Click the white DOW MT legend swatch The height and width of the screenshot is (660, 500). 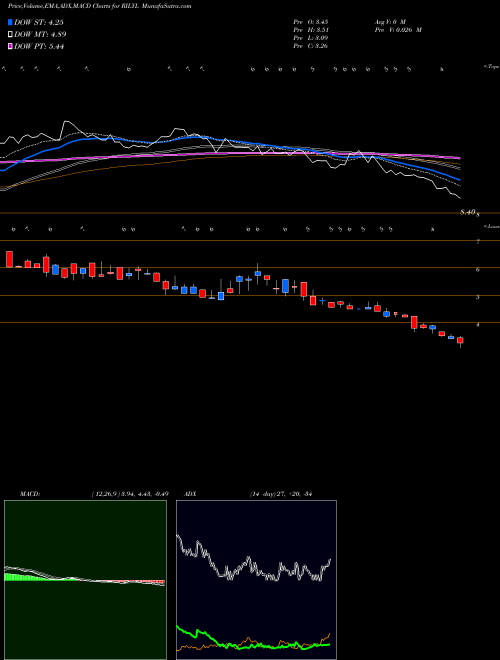click(x=10, y=35)
